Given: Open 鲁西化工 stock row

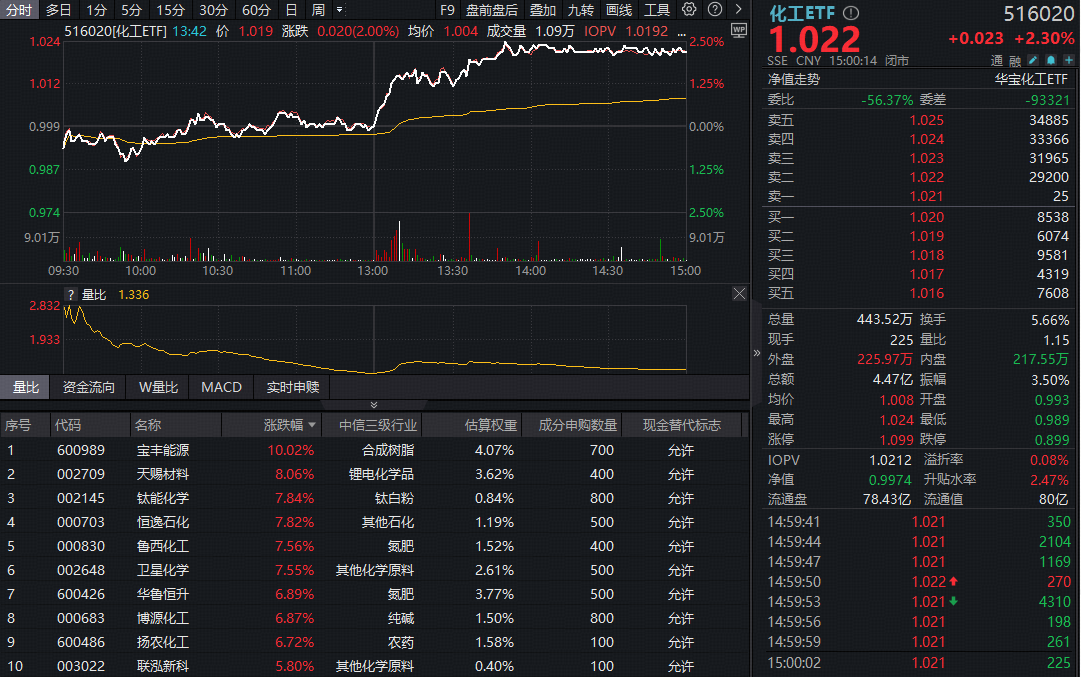Looking at the screenshot, I should point(374,546).
